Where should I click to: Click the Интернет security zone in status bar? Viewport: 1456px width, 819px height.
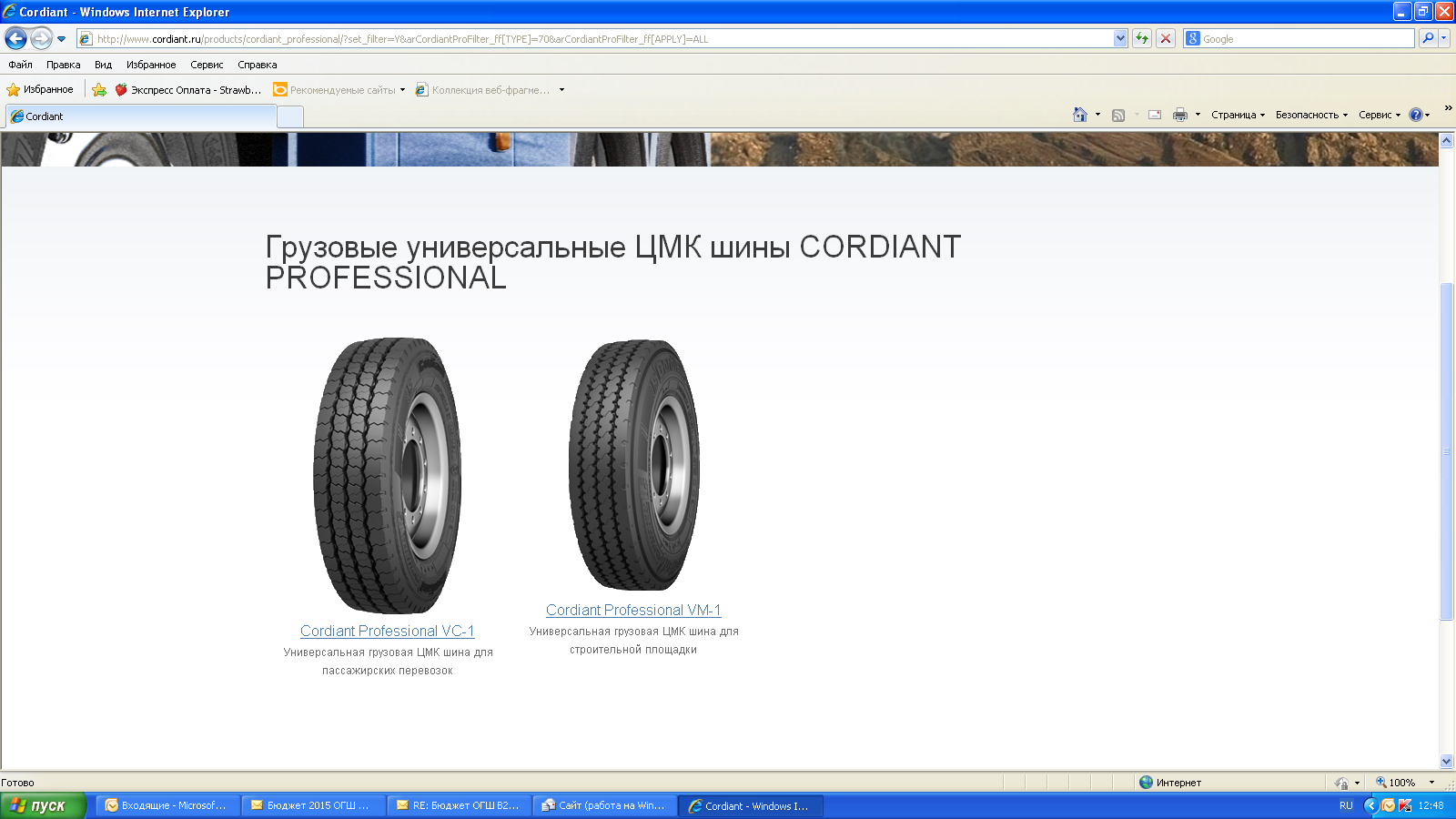coord(1169,783)
